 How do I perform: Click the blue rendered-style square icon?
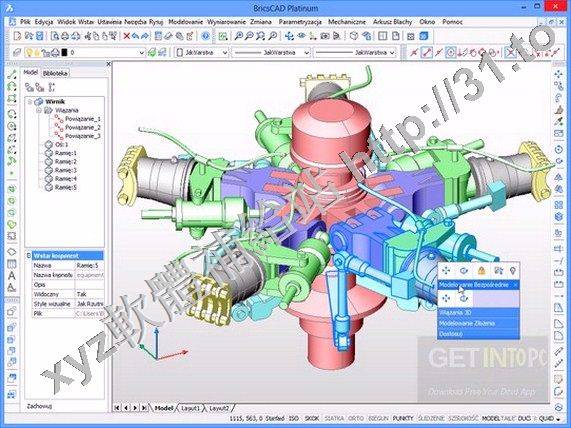tap(424, 36)
